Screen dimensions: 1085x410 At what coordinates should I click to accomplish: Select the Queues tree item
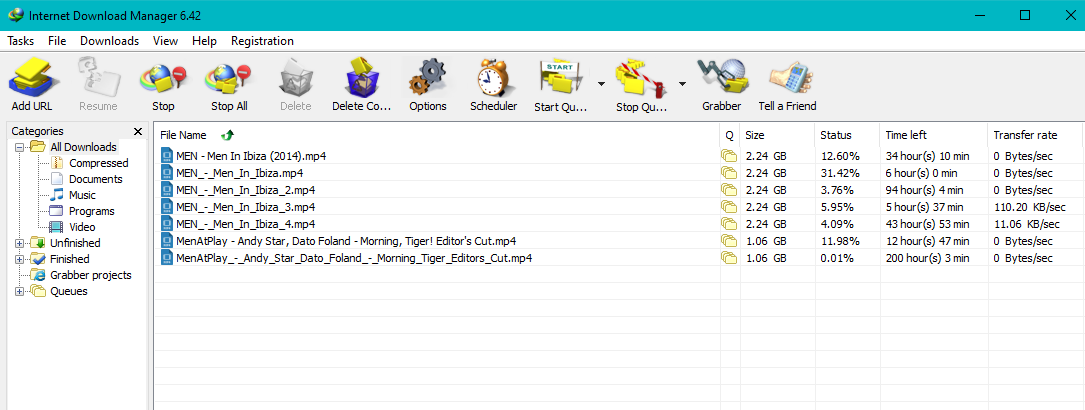[x=69, y=291]
